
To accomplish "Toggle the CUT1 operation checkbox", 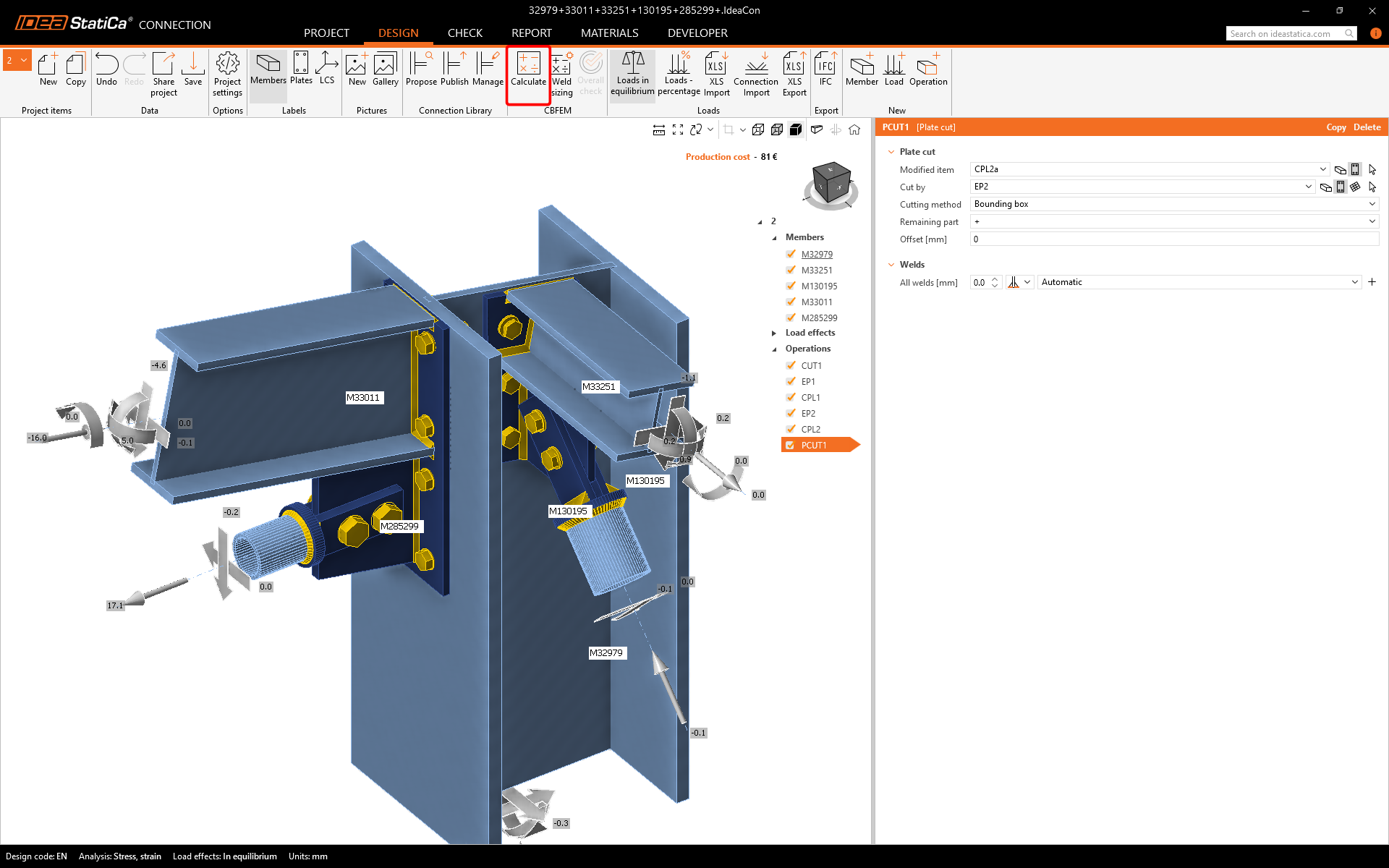I will pyautogui.click(x=791, y=365).
